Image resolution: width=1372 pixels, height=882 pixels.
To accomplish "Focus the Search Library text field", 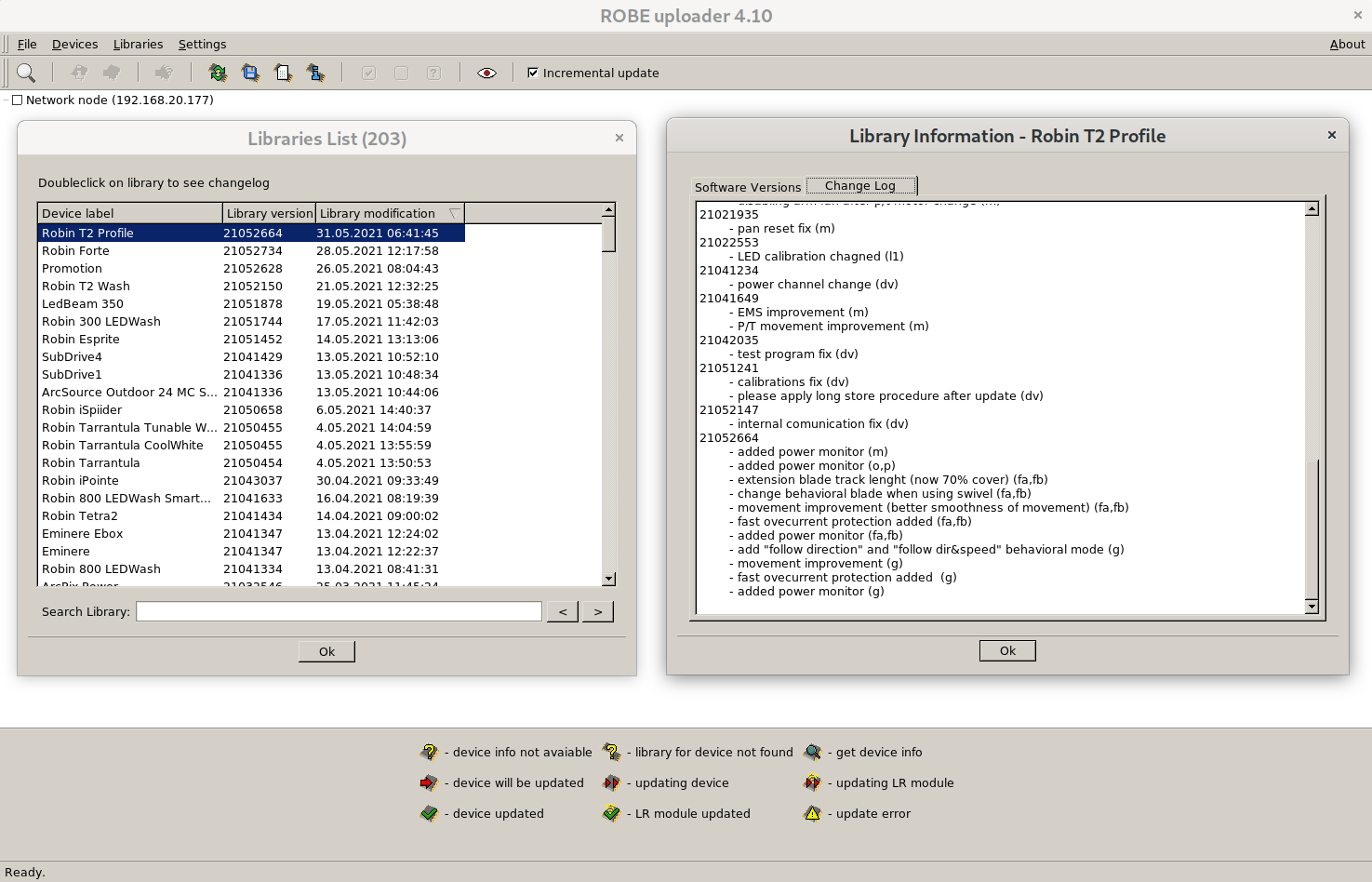I will click(x=339, y=611).
